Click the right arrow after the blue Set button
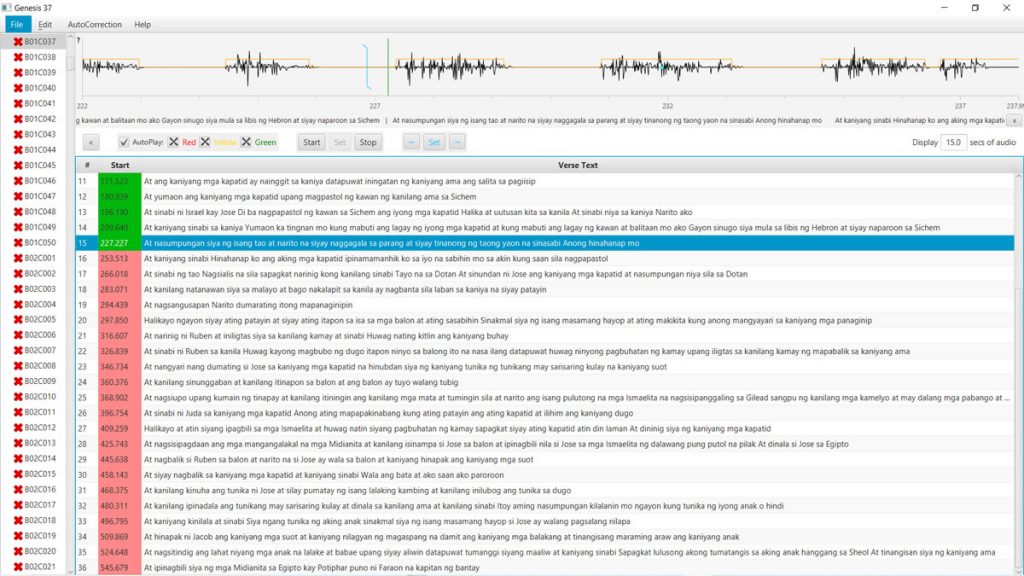The width and height of the screenshot is (1024, 576). 457,142
